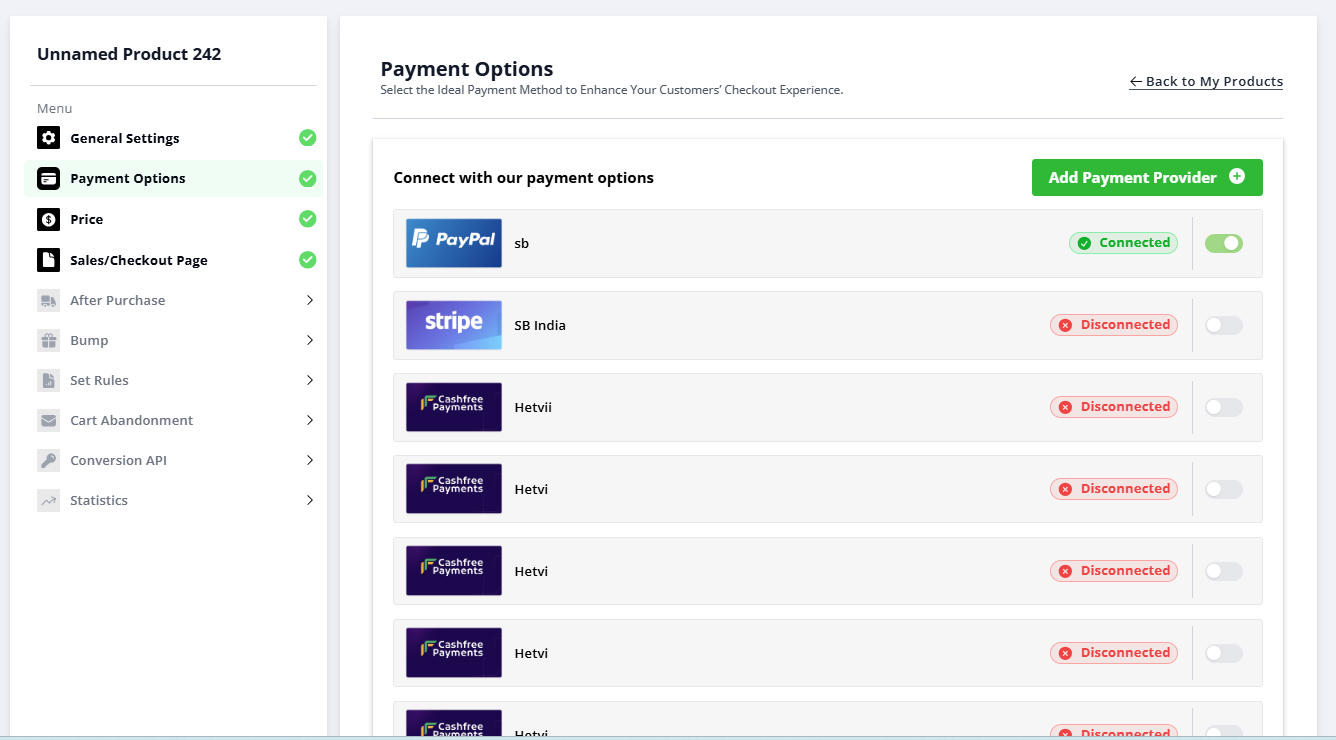The width and height of the screenshot is (1336, 740).
Task: Click the 'Hetvii' provider name
Action: [533, 407]
